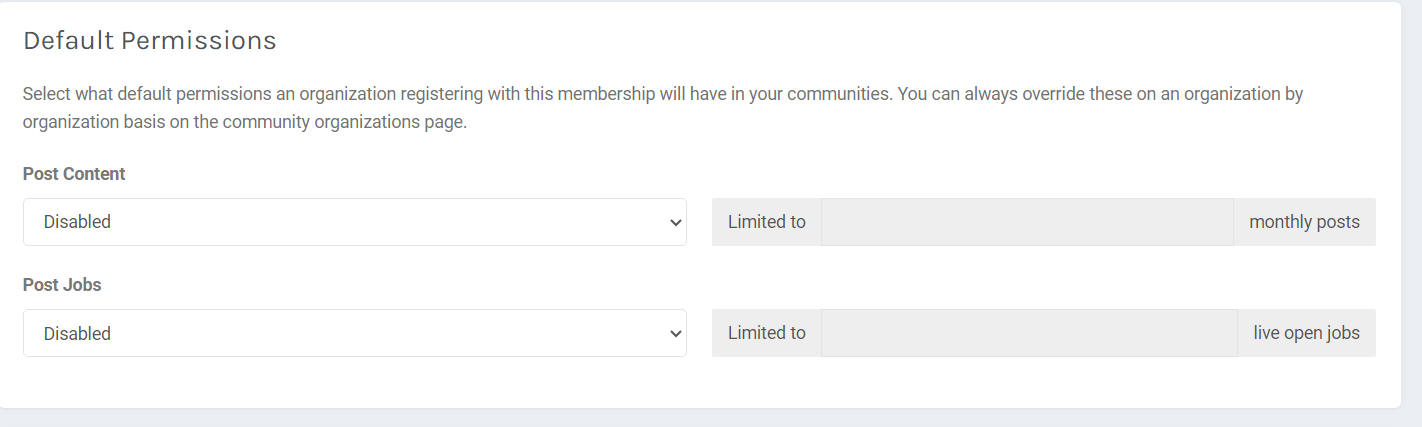Click the monthly posts limit input field
Image resolution: width=1422 pixels, height=427 pixels.
point(1027,222)
